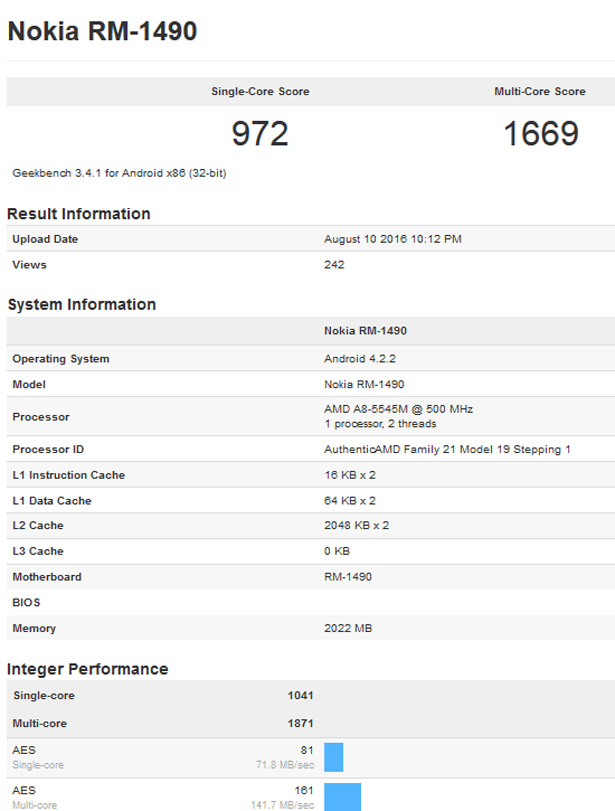Select the Nokia RM-1490 system table header
This screenshot has width=615, height=811.
click(x=366, y=331)
